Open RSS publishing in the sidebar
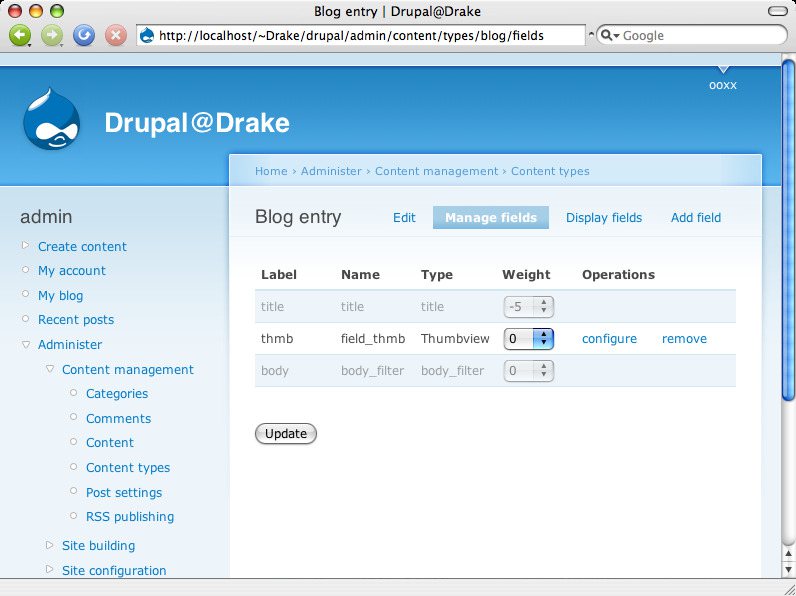796x596 pixels. (130, 517)
